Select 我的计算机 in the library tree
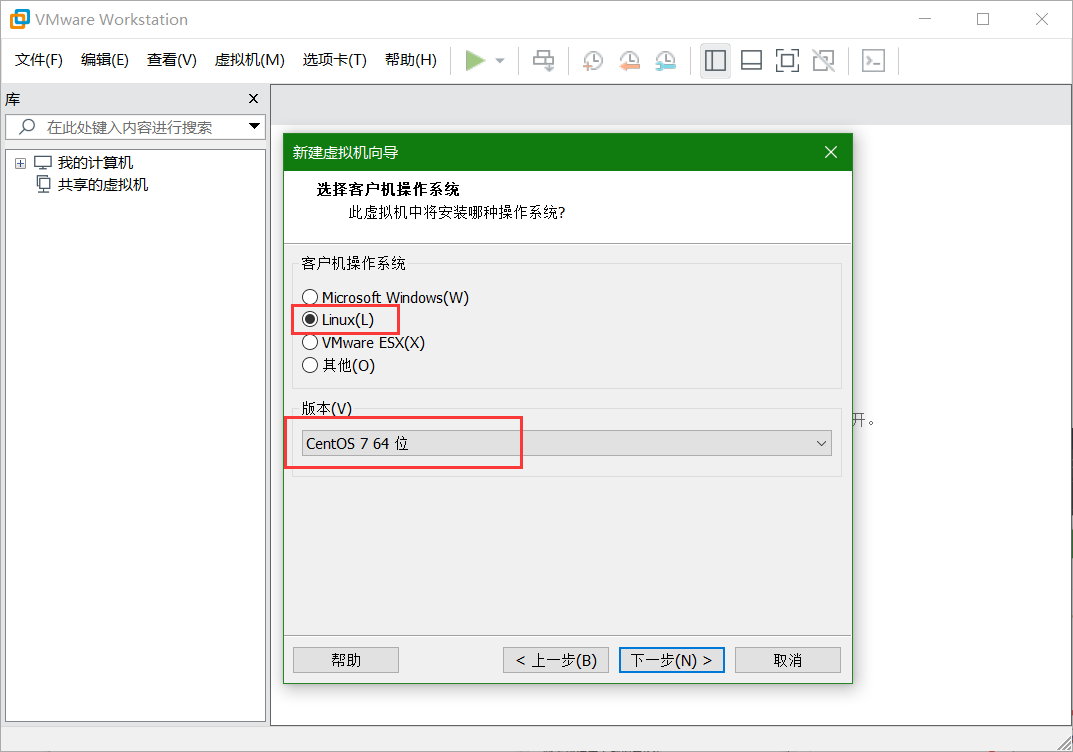Screen dimensions: 1073x752 95,163
